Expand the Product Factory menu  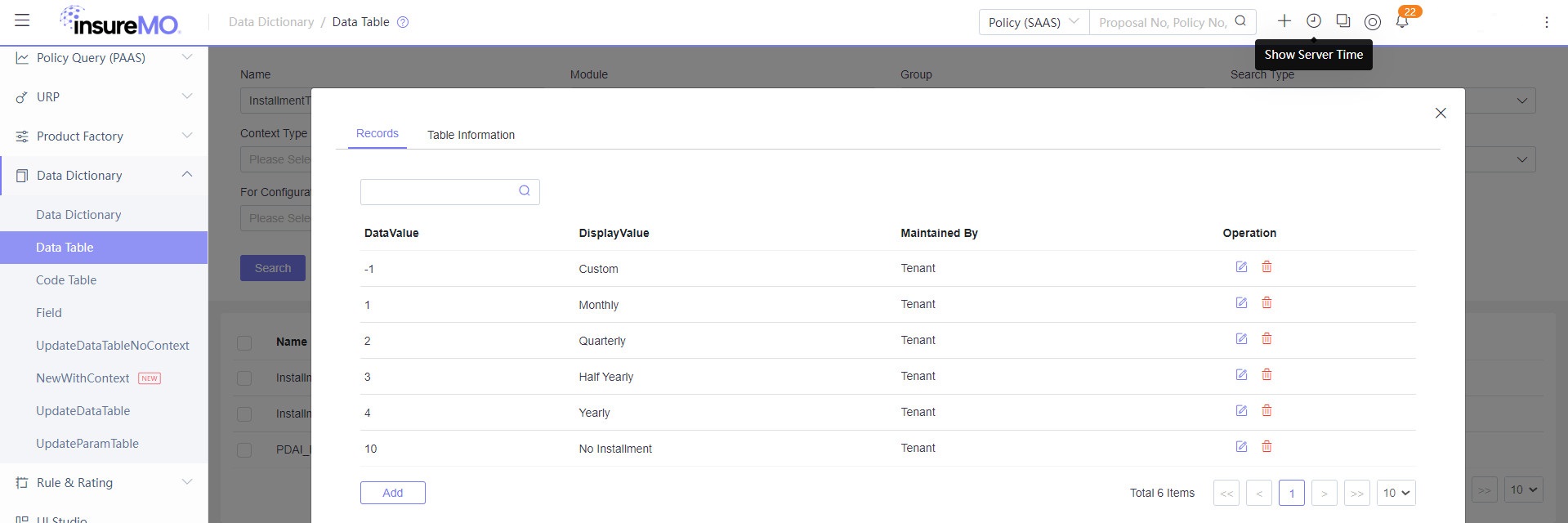pos(104,136)
